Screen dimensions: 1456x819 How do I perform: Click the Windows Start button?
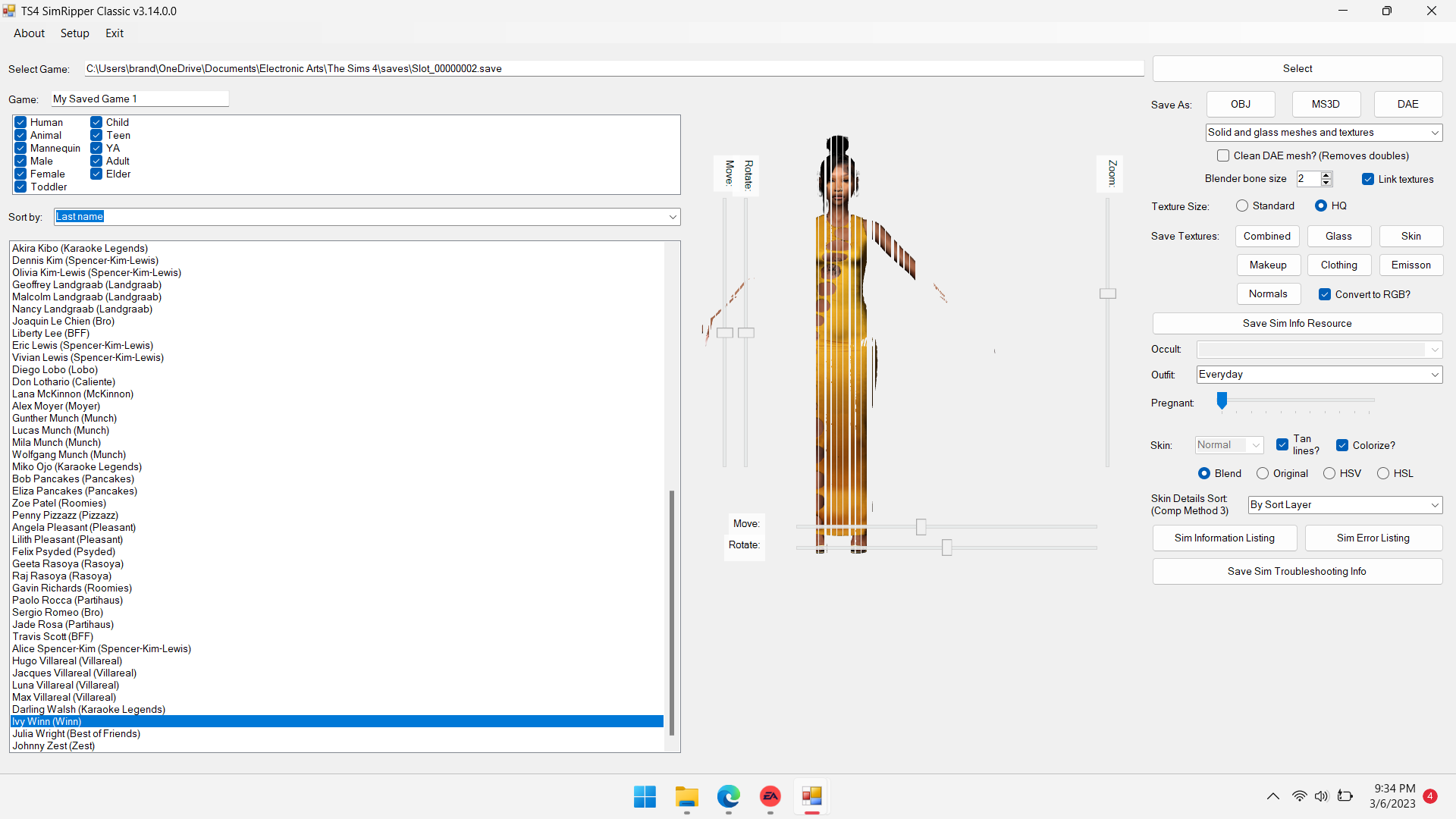pos(644,797)
